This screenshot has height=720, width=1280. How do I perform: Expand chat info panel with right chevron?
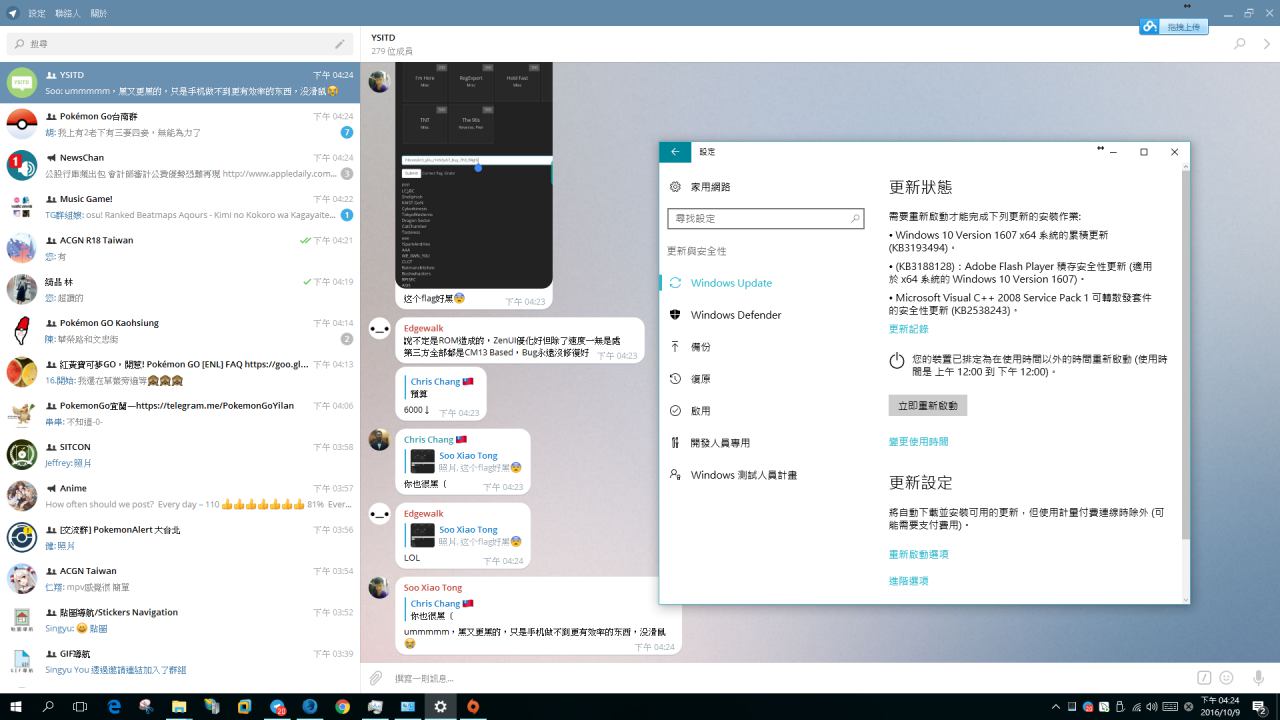click(1268, 44)
